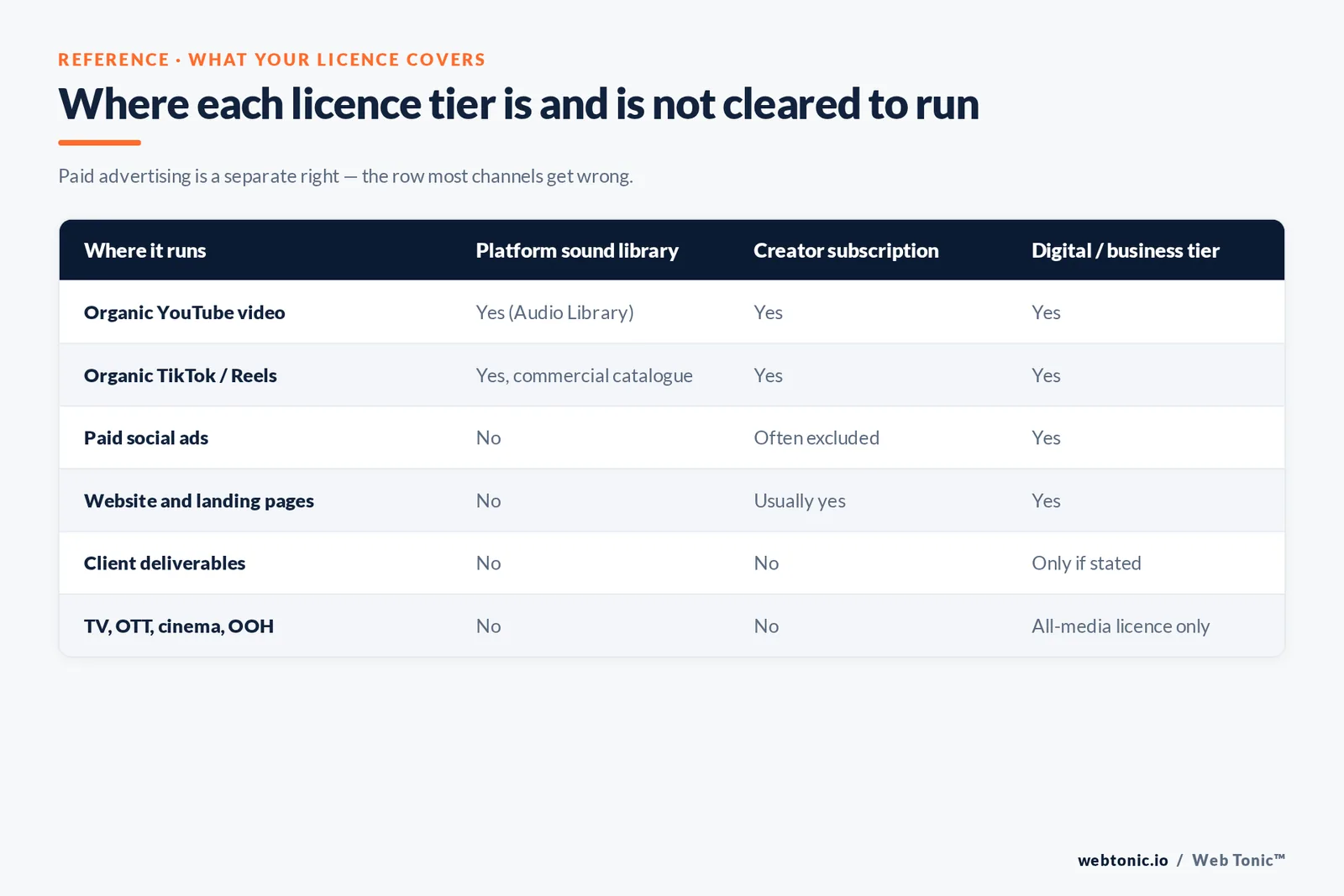Click the 'Digital / business tier' column header
Screen dimensions: 1344x896
click(1125, 250)
